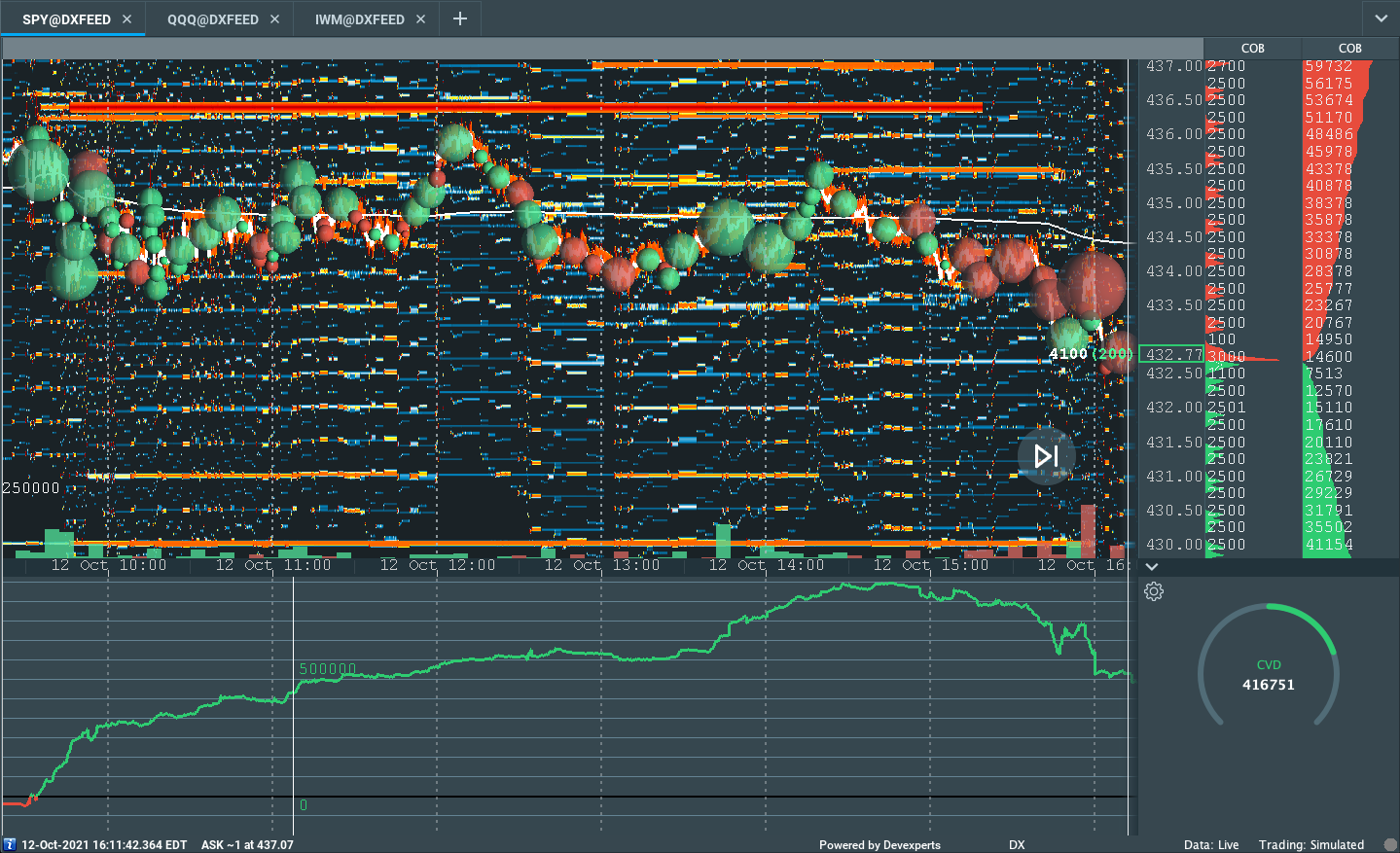
Task: Close the QQQ@DXFEED tab
Action: pyautogui.click(x=274, y=19)
